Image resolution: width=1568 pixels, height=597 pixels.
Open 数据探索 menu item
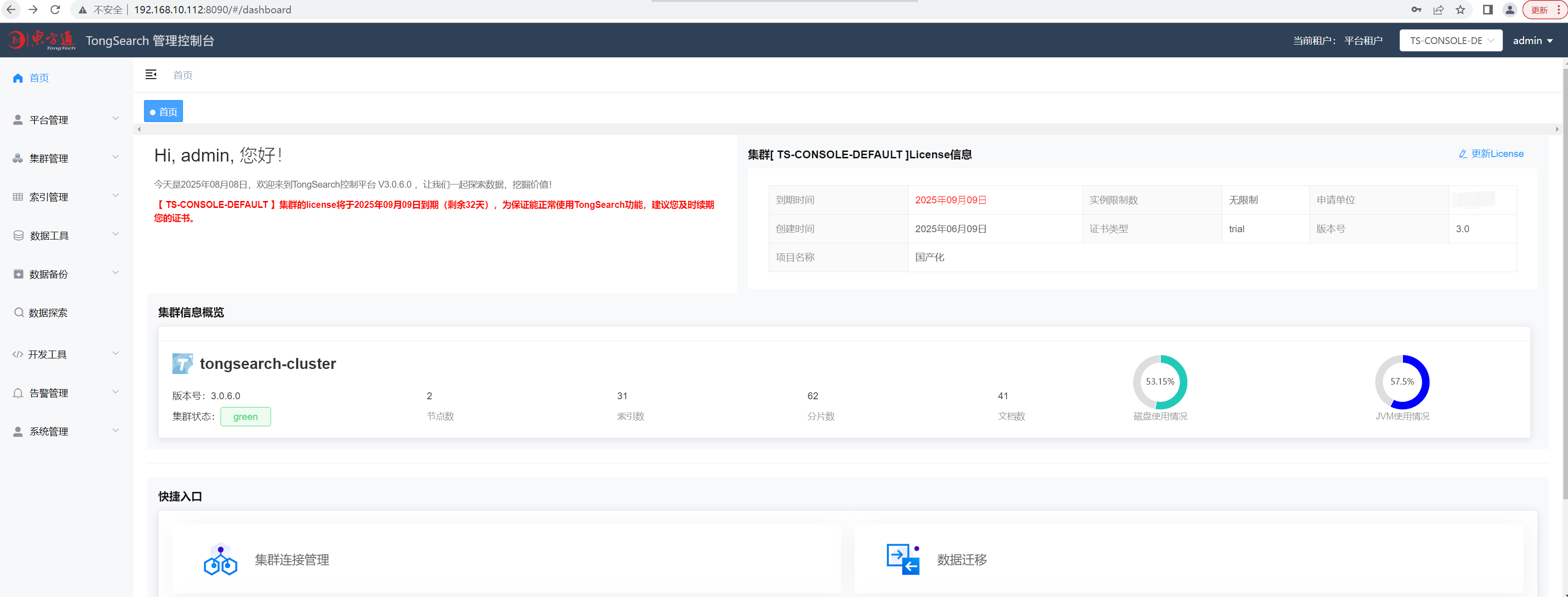[x=48, y=312]
